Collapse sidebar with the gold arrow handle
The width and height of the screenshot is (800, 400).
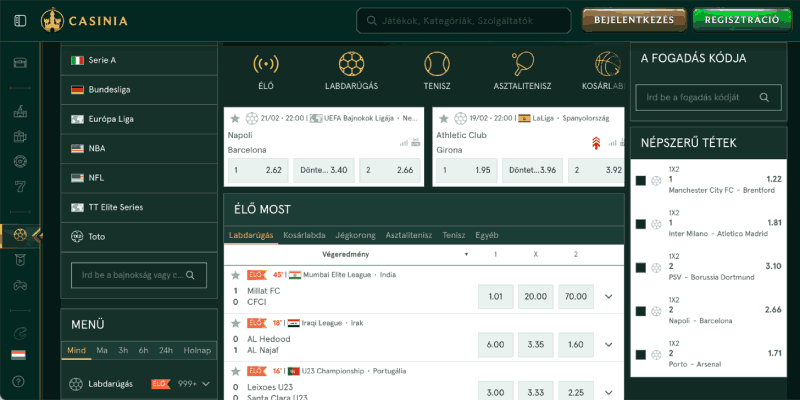pos(37,236)
